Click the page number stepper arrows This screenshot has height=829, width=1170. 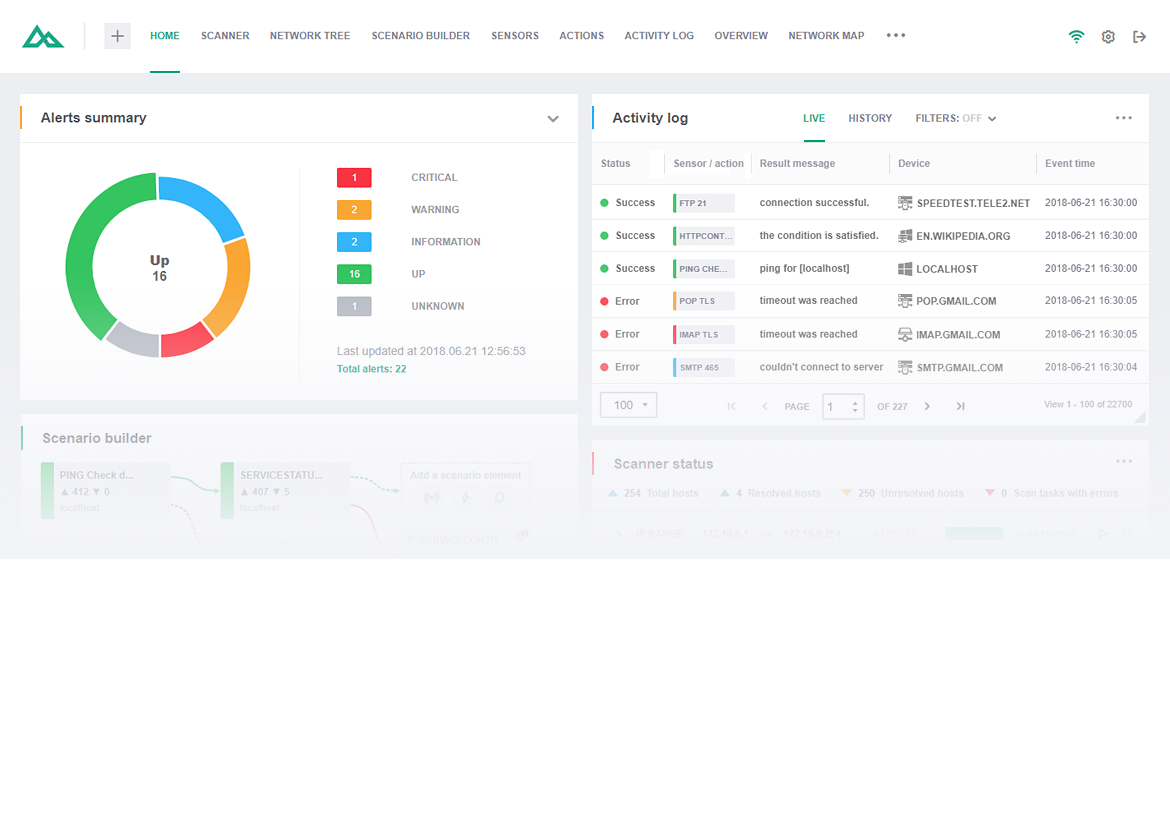click(855, 407)
